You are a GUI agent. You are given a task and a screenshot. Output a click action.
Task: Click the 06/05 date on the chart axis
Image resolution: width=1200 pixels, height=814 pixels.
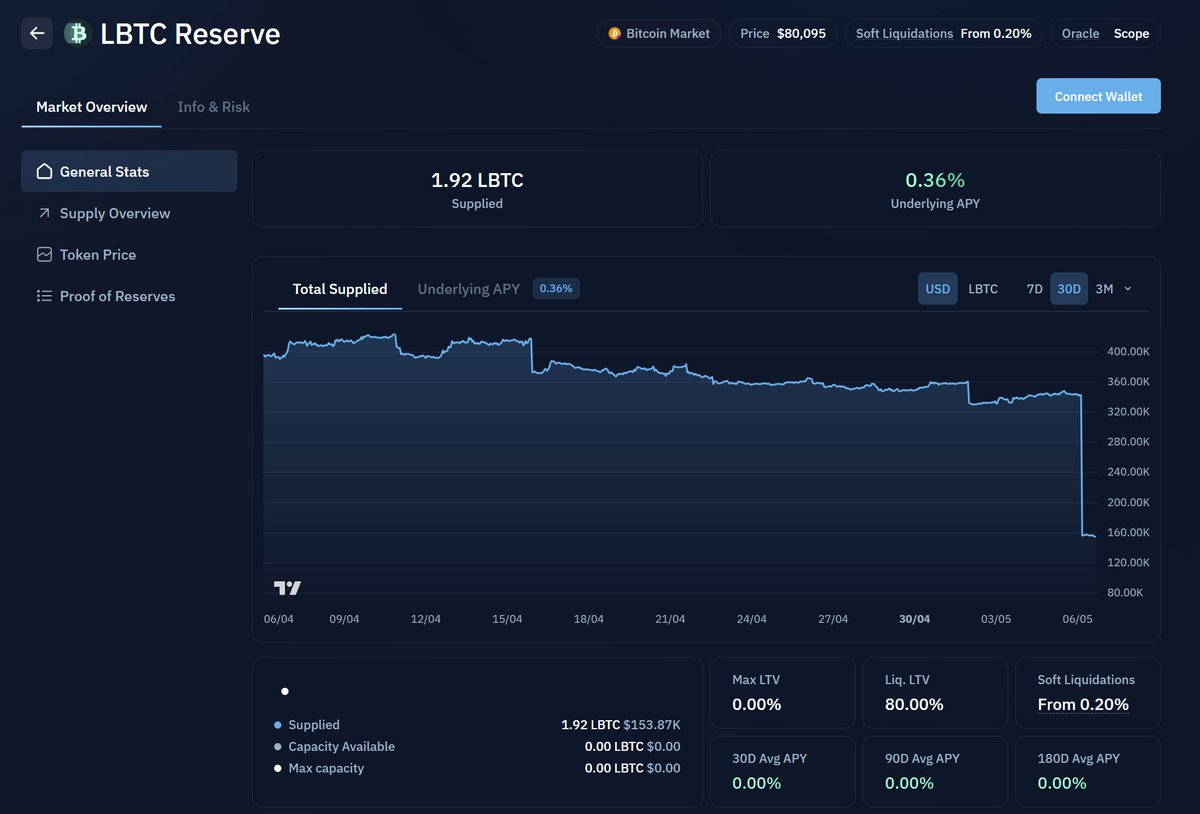(x=1077, y=619)
